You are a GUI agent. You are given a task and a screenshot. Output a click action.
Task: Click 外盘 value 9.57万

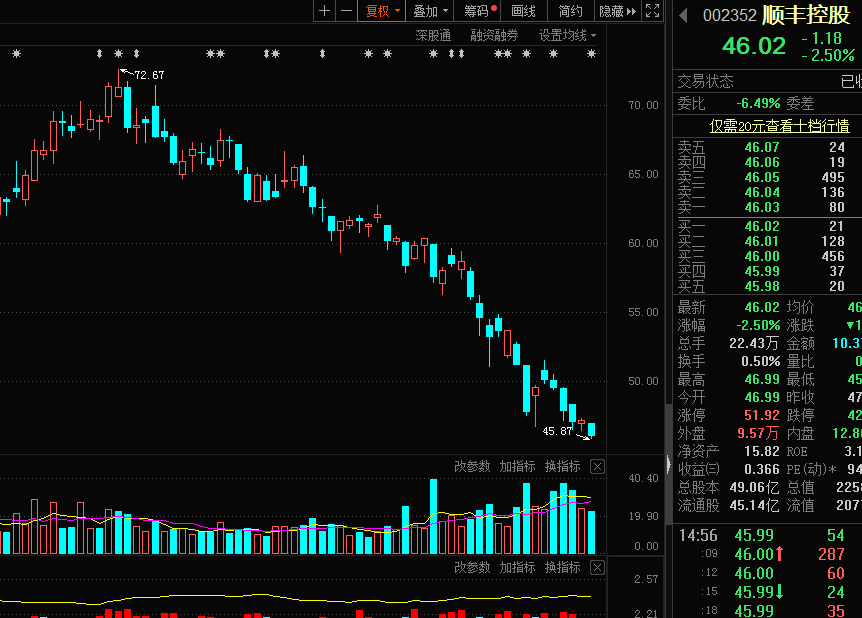pos(758,433)
